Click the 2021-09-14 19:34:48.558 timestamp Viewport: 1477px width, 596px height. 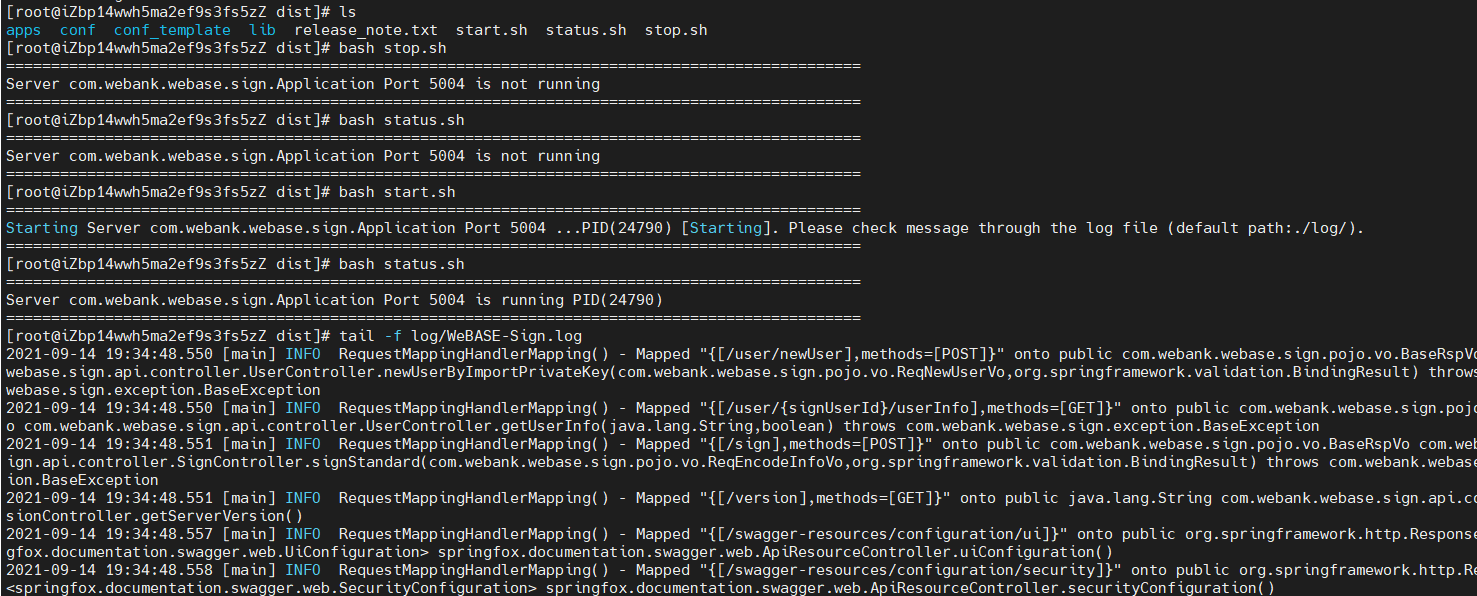[x=105, y=569]
